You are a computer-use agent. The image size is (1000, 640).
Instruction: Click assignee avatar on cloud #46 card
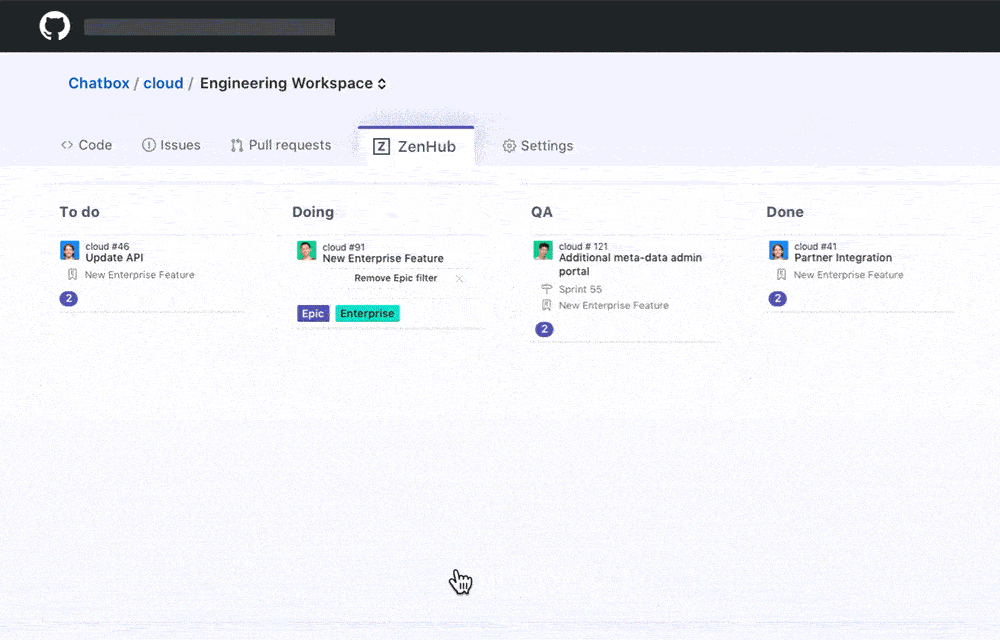tap(70, 251)
